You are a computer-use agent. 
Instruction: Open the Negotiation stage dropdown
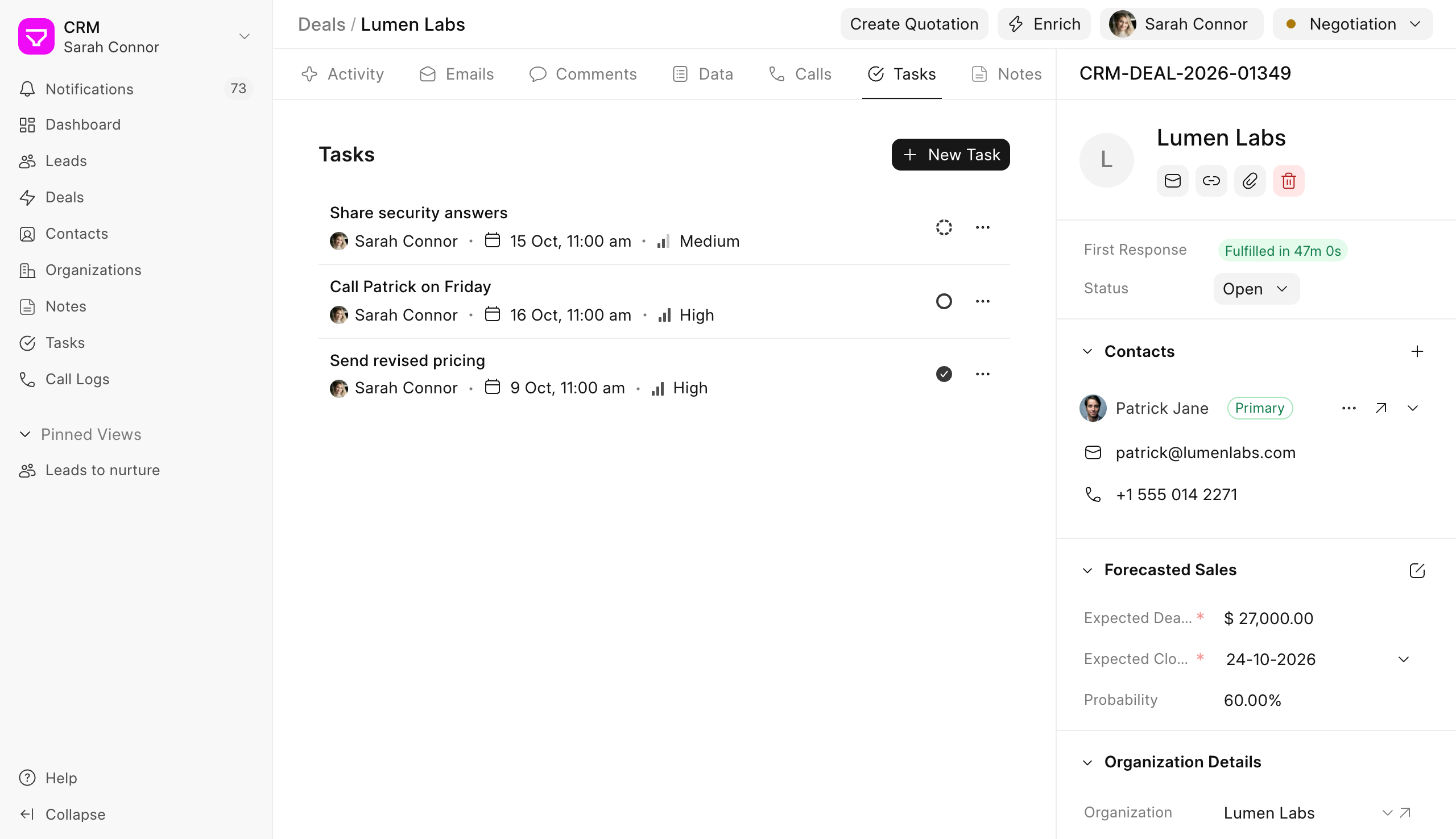coord(1352,24)
